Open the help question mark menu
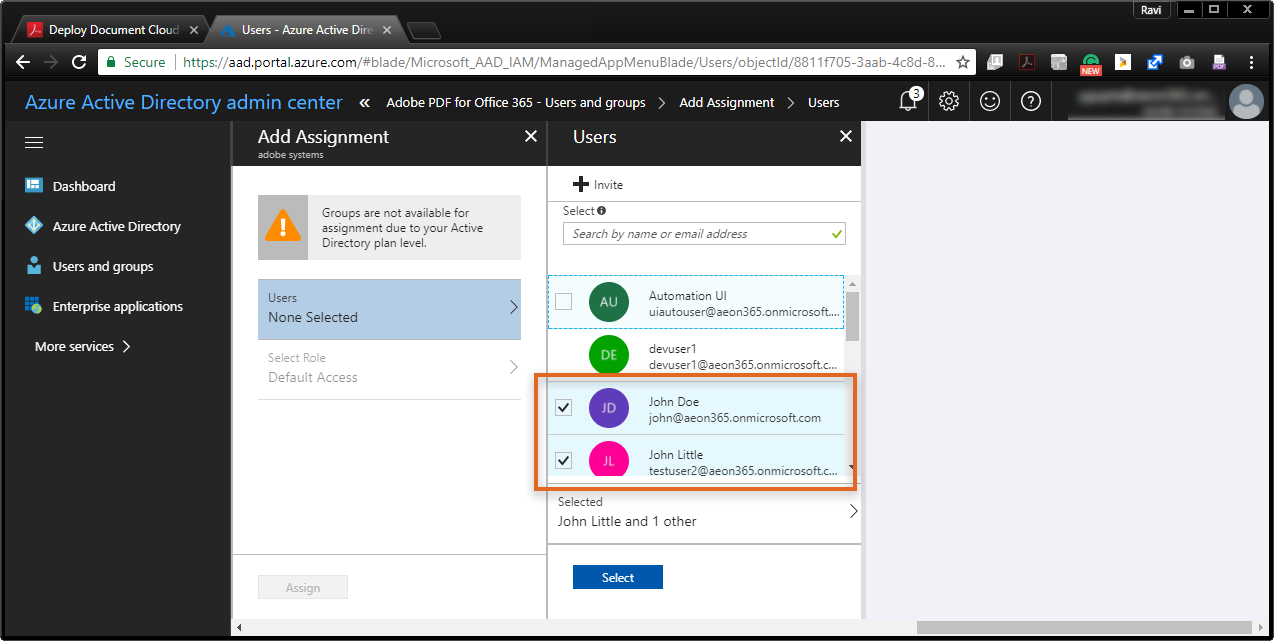 click(1031, 101)
